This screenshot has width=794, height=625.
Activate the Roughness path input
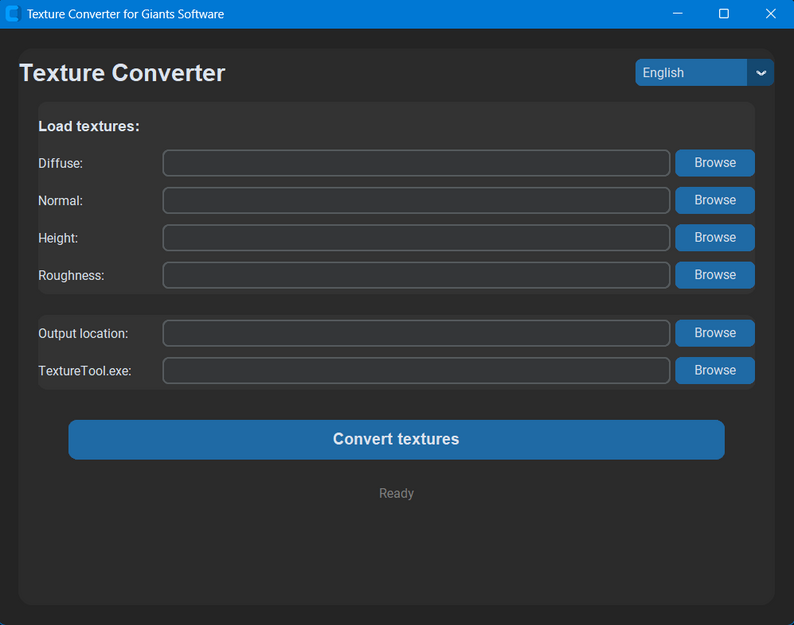pyautogui.click(x=416, y=275)
